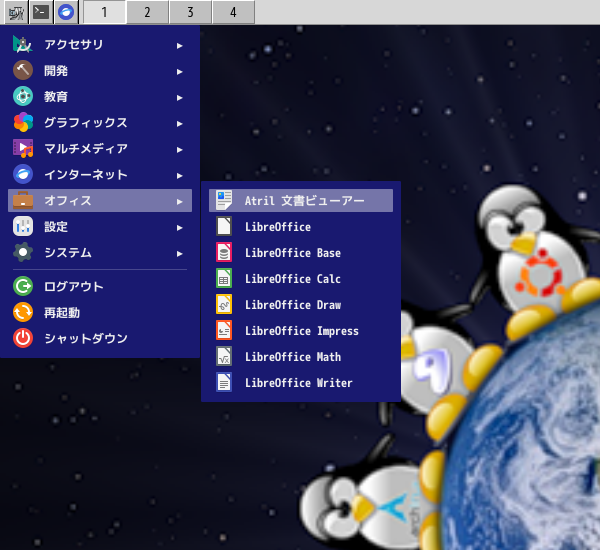Click the システム gear icon

pos(23,253)
